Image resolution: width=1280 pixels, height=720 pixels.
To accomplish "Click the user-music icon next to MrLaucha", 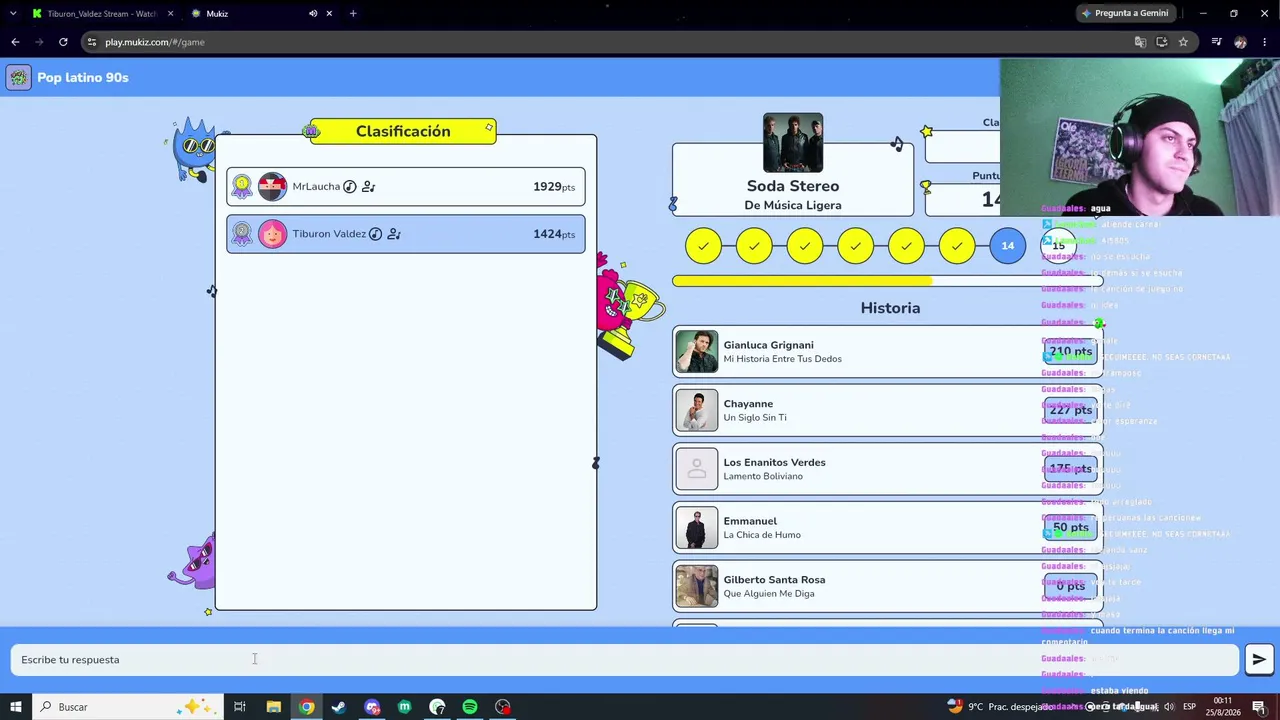I will point(368,187).
